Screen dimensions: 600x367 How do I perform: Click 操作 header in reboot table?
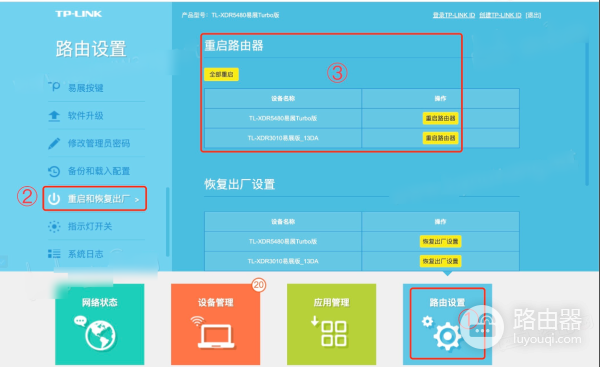(440, 98)
